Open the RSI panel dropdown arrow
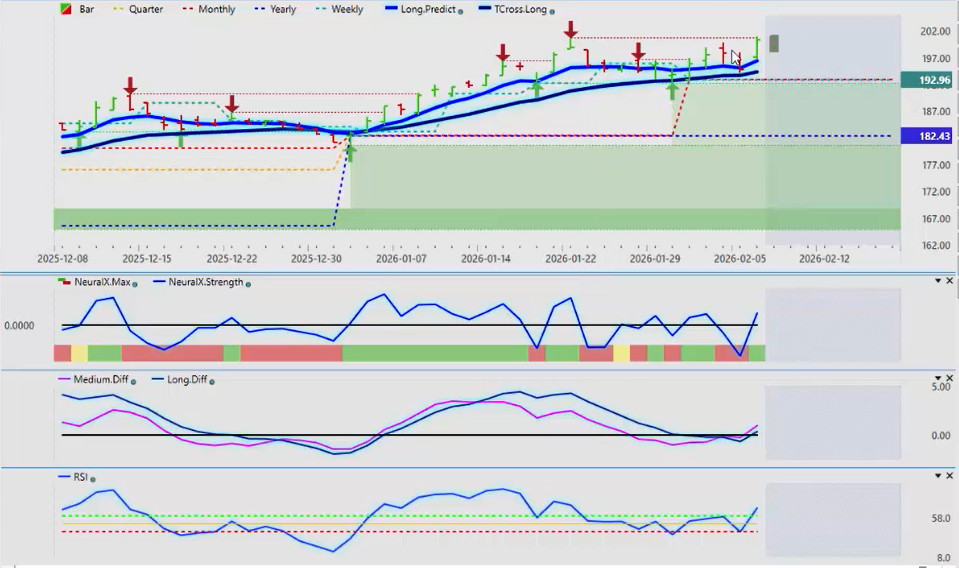 [937, 476]
